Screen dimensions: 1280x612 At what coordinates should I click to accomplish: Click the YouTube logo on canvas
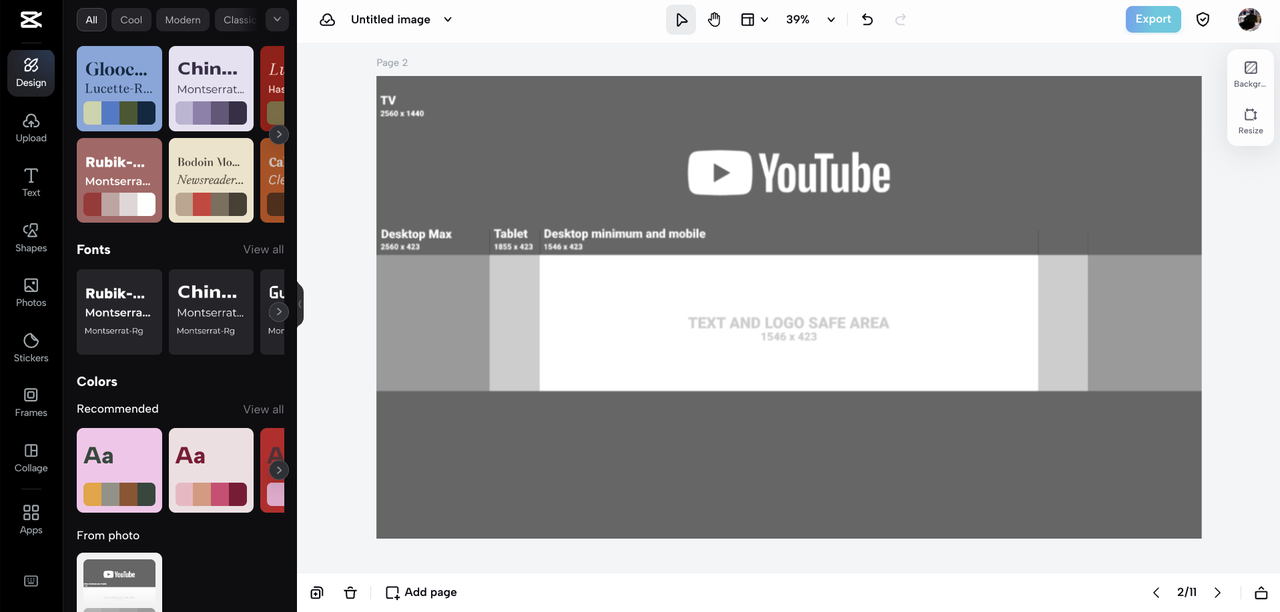coord(789,173)
